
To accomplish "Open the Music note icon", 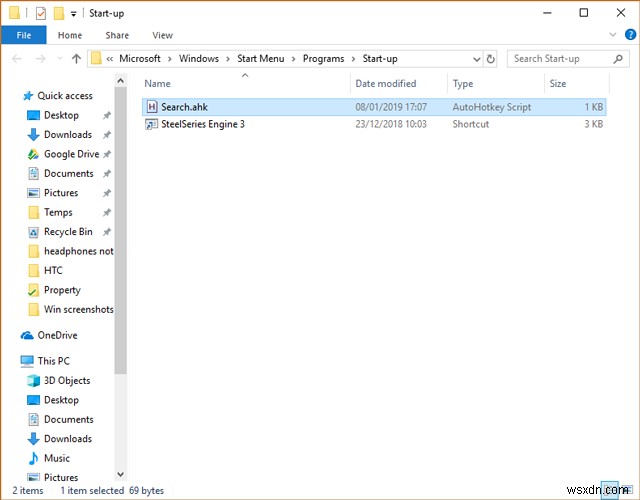I will 33,458.
